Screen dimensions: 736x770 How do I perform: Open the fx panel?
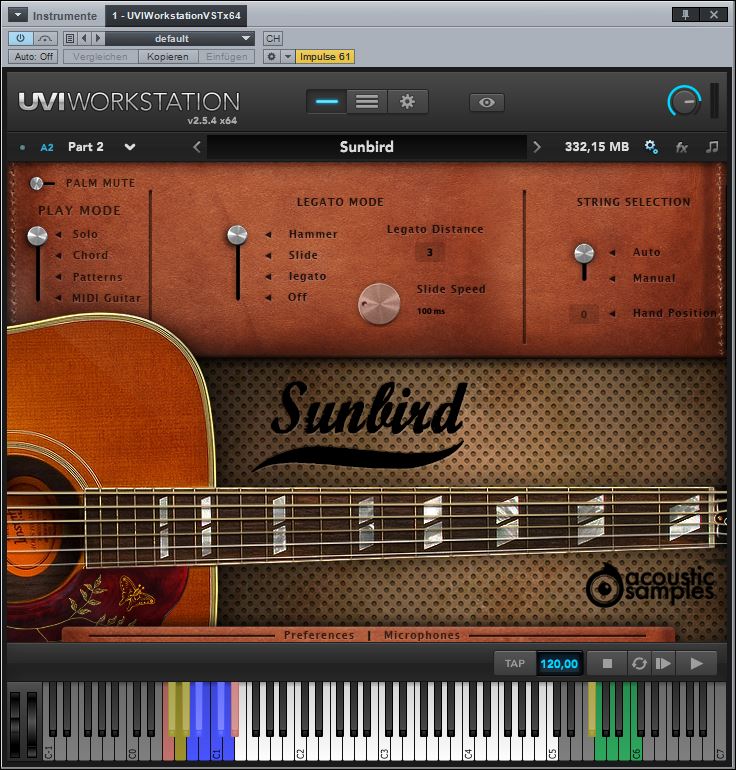tap(681, 147)
